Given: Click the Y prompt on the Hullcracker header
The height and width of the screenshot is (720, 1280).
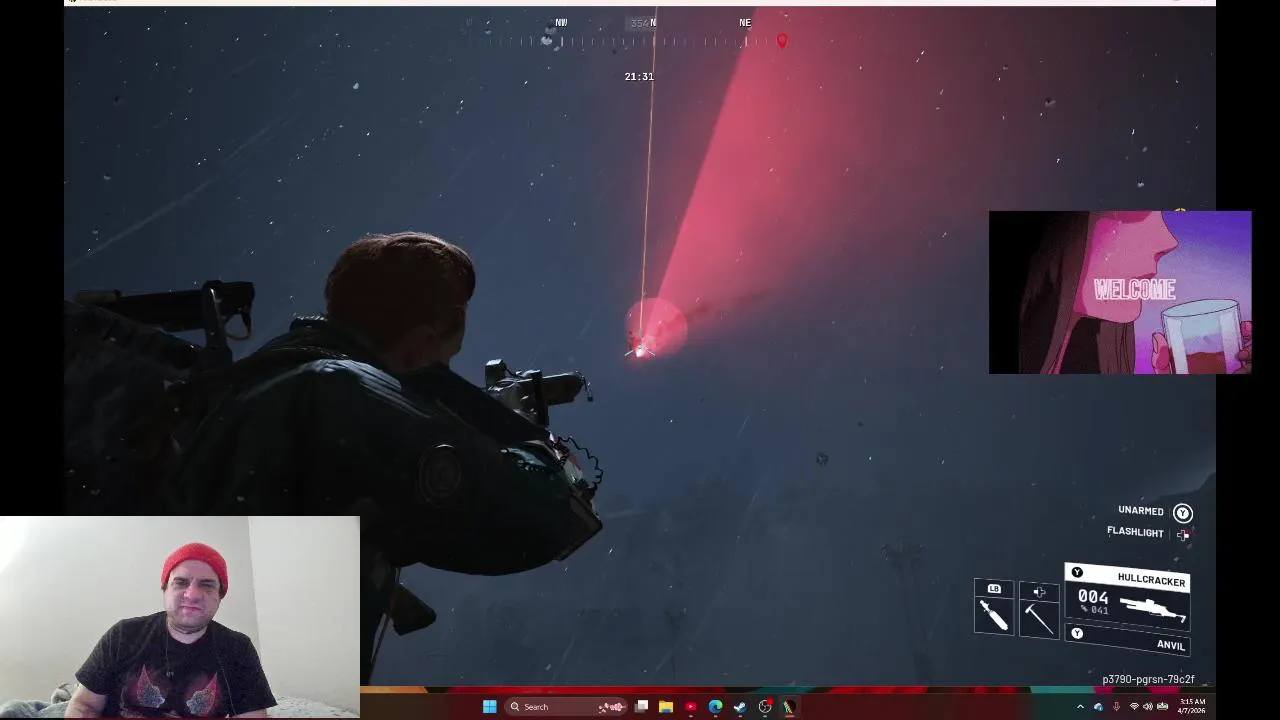Looking at the screenshot, I should (1077, 573).
